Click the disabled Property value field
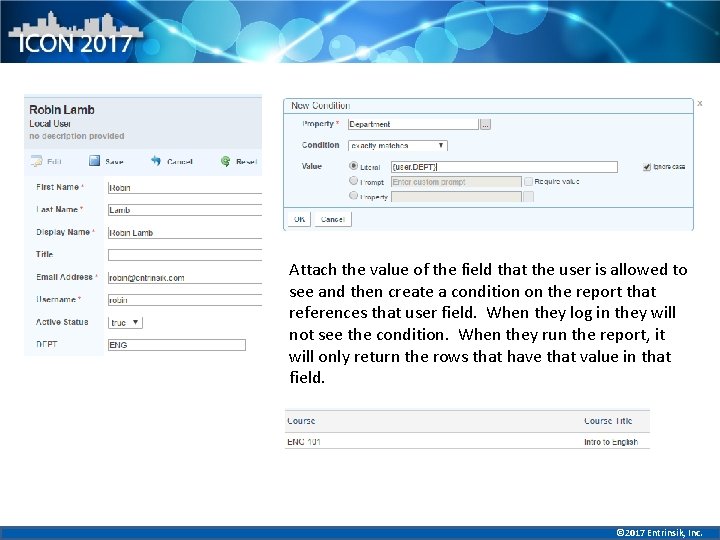Viewport: 720px width, 540px height. (456, 197)
